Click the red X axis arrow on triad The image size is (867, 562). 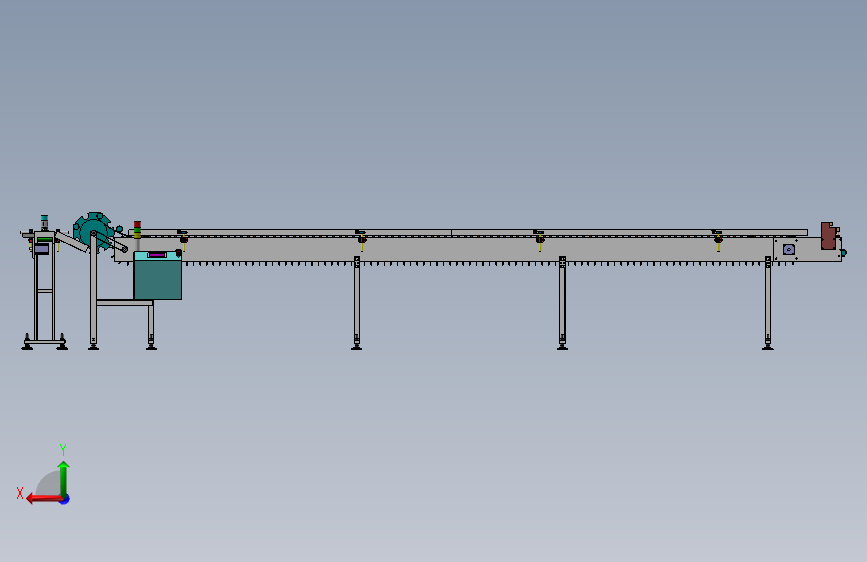(x=44, y=499)
